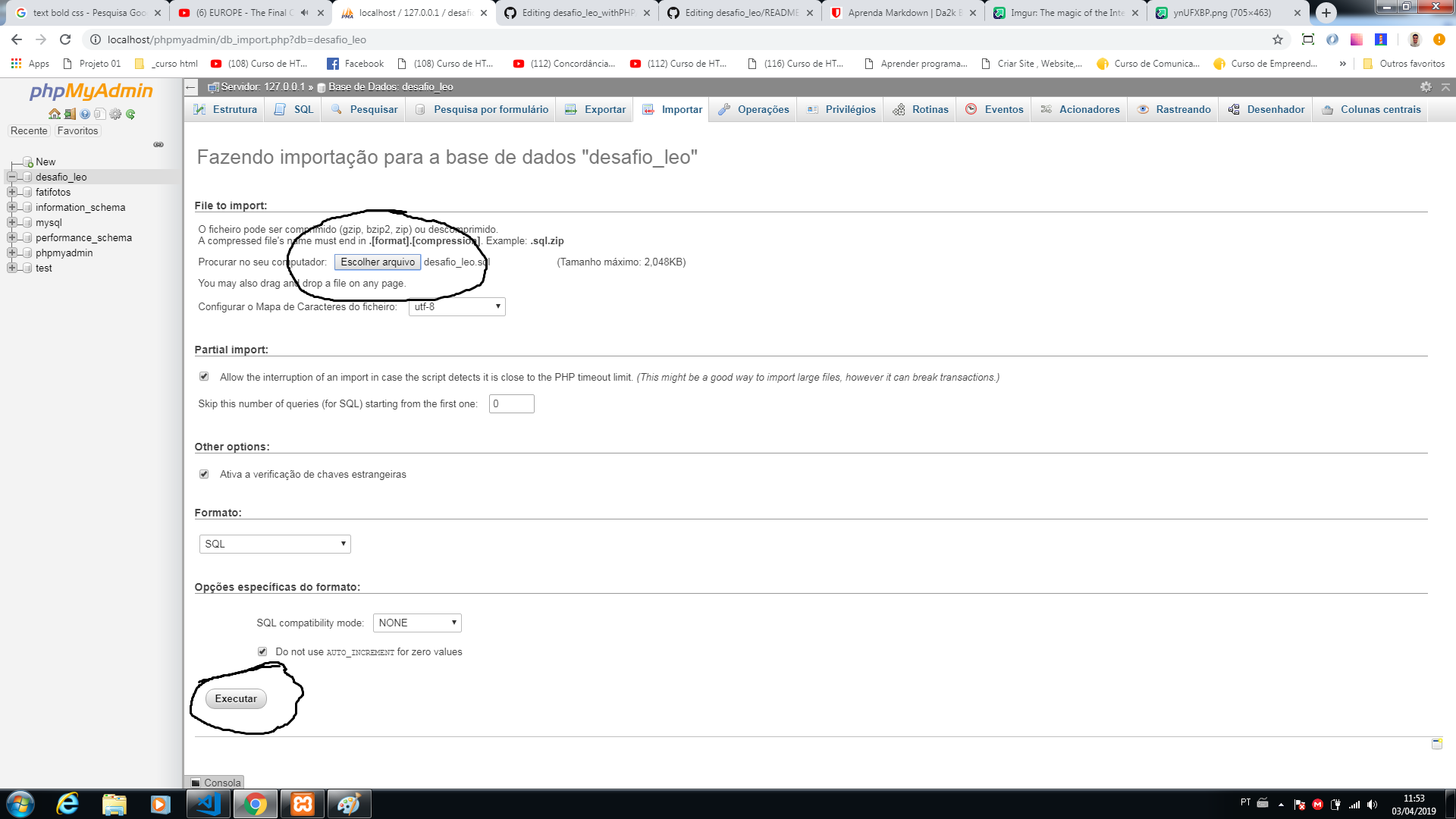This screenshot has width=1456, height=819.
Task: Open navigation panel settings gear icon
Action: click(x=115, y=114)
